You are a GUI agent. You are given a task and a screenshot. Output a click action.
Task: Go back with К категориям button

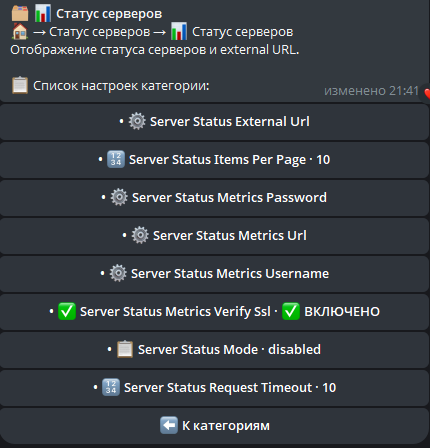[x=214, y=426]
